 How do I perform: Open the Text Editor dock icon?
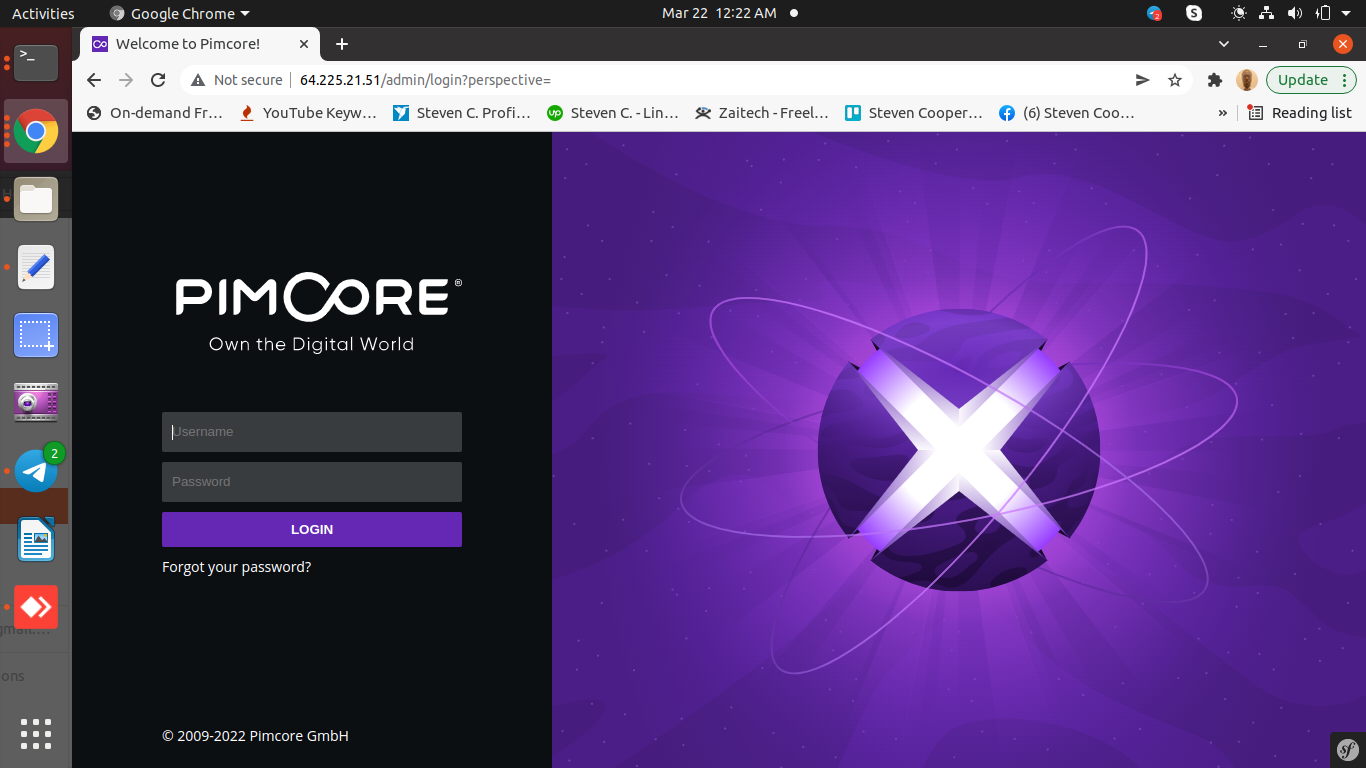click(36, 267)
